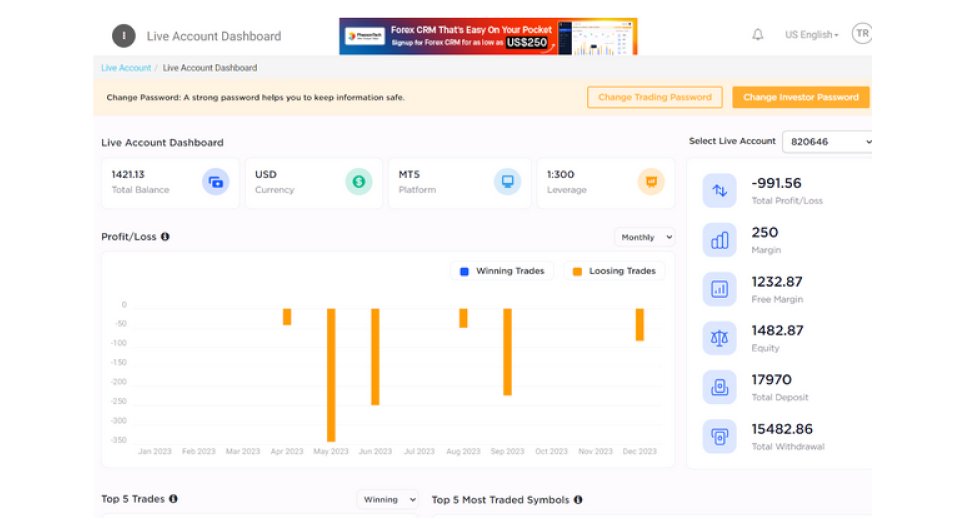964x528 pixels.
Task: Open the Winning filter dropdown for Top 5 Trades
Action: pos(387,500)
